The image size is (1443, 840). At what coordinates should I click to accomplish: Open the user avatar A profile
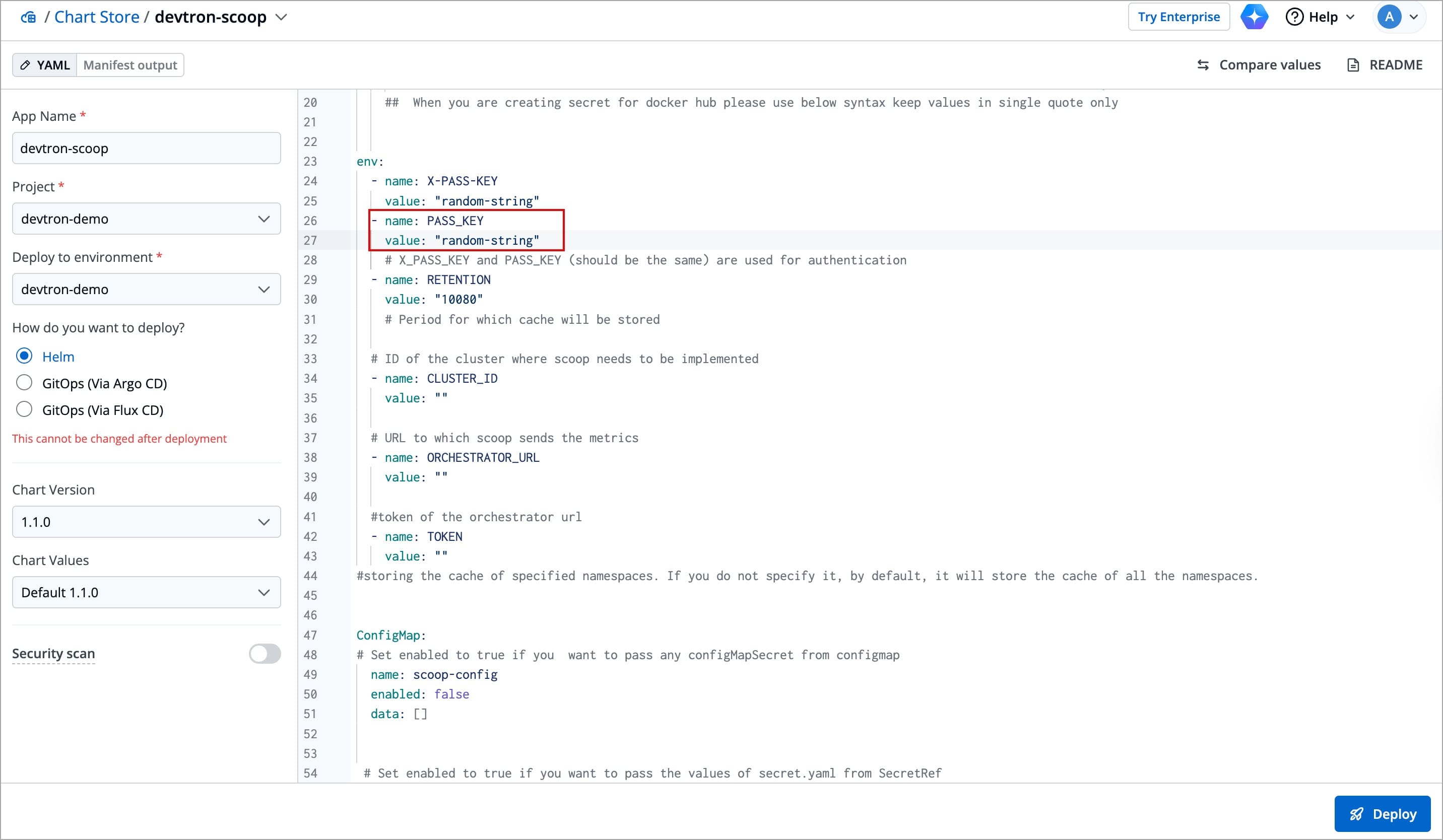[x=1389, y=17]
